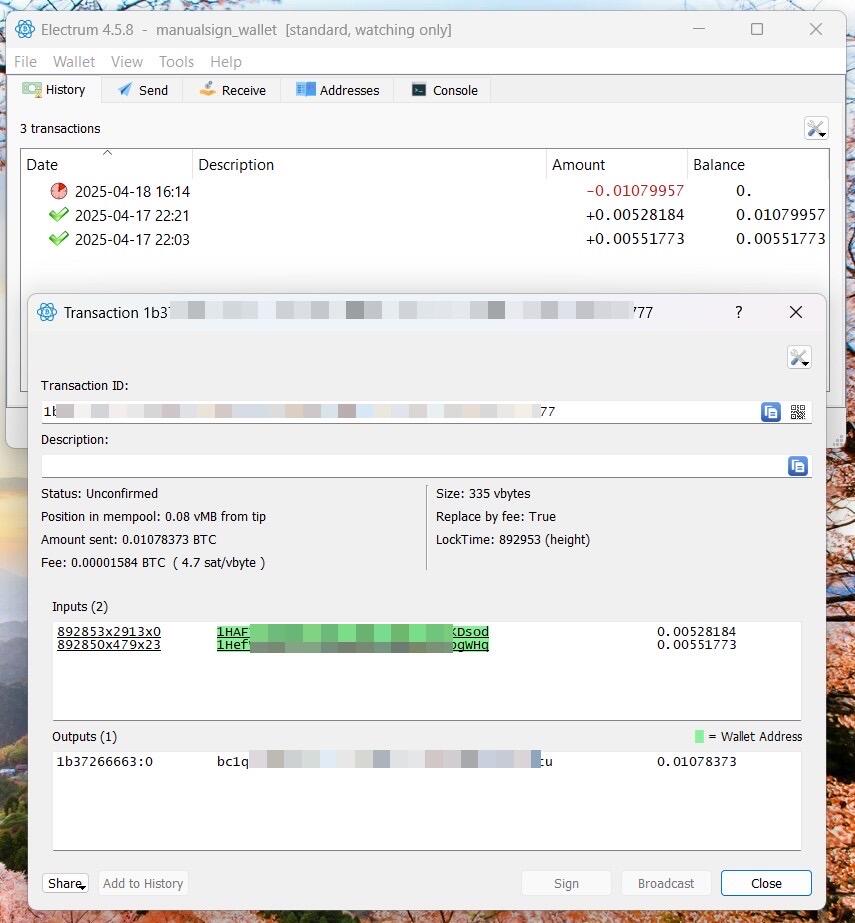Click the balance 0.00551773 in history
Screen dimensions: 855x923
point(780,239)
